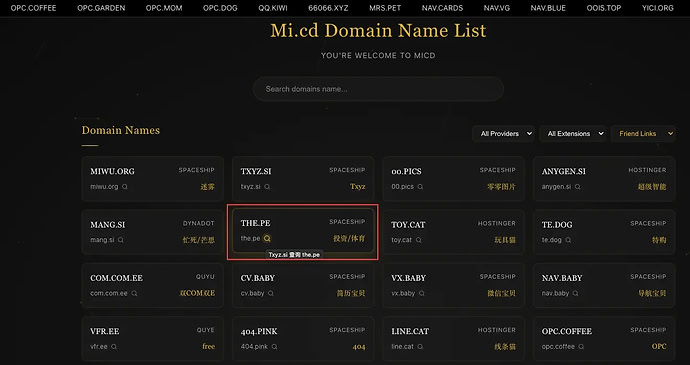690x365 pixels.
Task: Open OOIS.TOP in the top bar
Action: click(604, 8)
